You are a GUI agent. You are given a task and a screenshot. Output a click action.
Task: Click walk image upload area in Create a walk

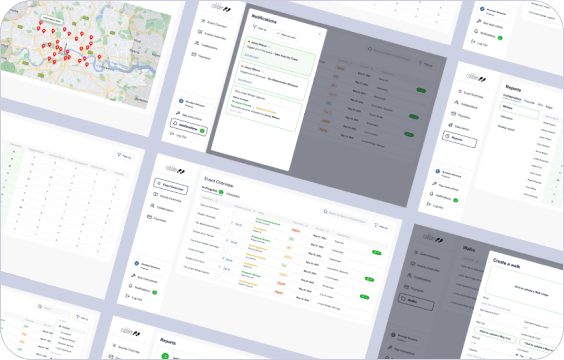(x=525, y=290)
